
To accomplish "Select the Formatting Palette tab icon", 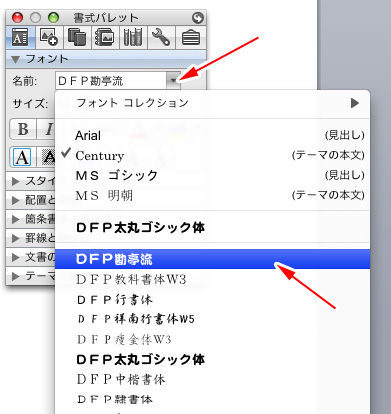I will [20, 37].
